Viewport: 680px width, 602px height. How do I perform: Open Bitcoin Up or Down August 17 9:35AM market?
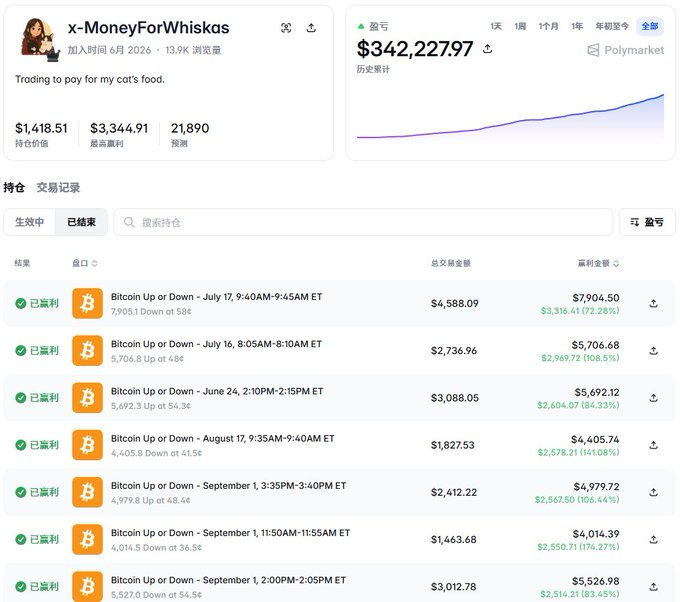223,439
